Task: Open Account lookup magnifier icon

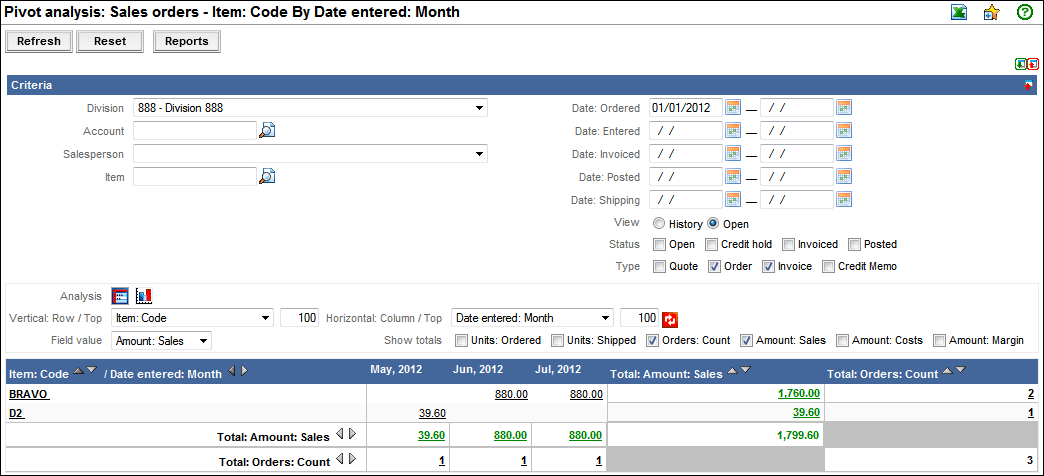Action: [267, 130]
